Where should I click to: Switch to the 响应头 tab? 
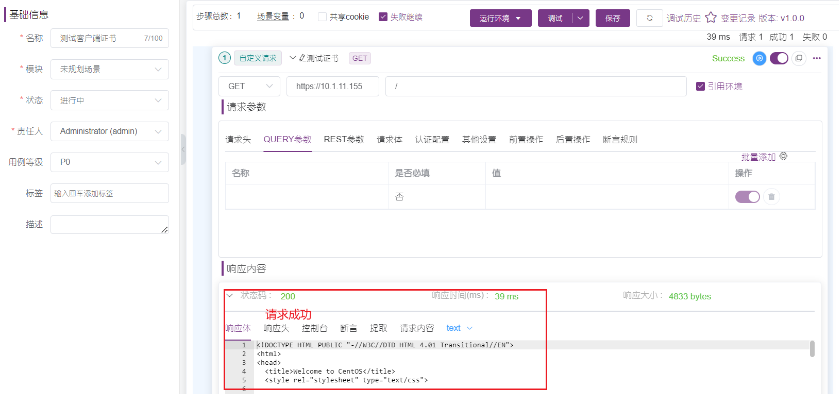coord(276,328)
